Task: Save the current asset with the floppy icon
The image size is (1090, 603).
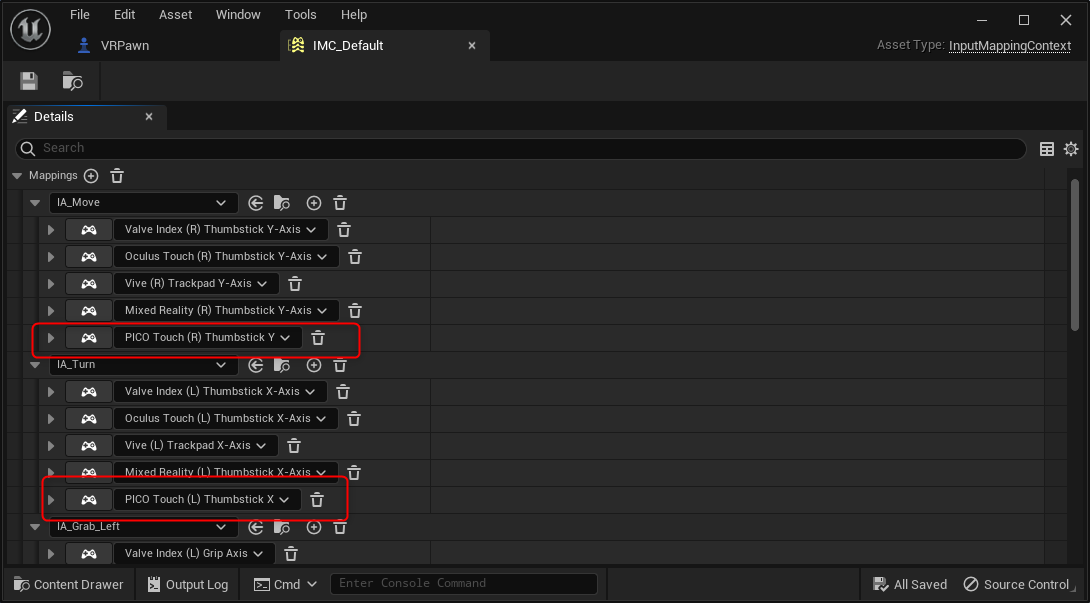Action: 29,81
